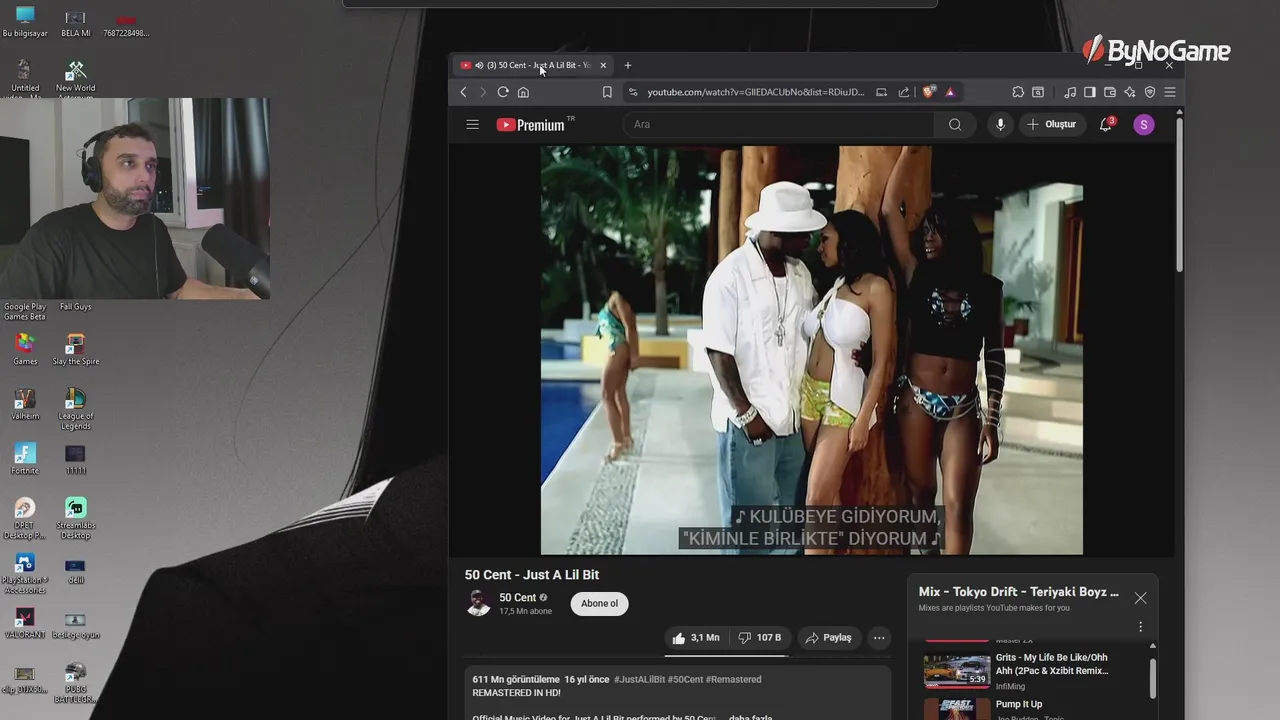Select the 'Bu bilgisayar' desktop icon
Image resolution: width=1280 pixels, height=720 pixels.
(x=25, y=22)
